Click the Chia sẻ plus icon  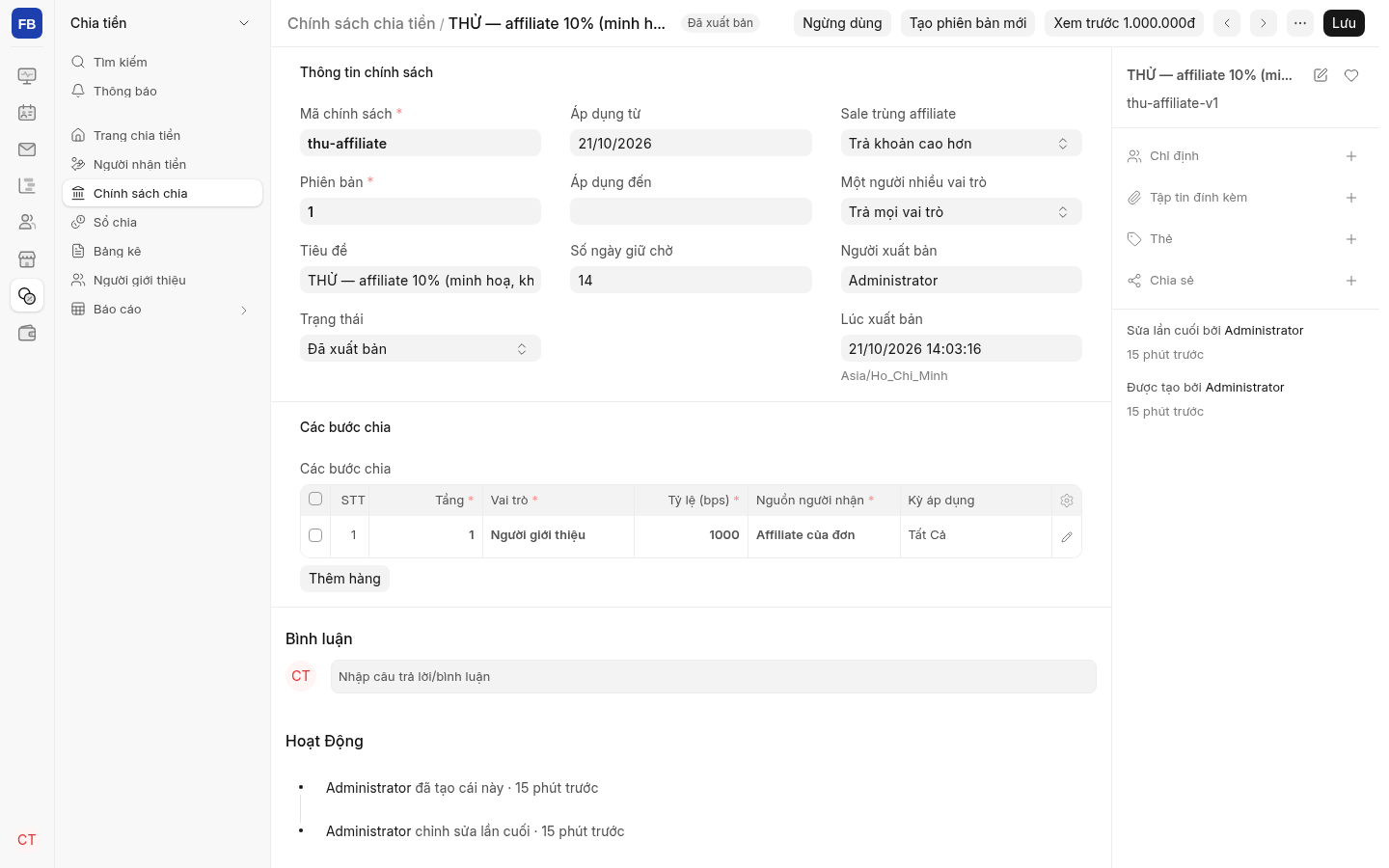click(1351, 281)
